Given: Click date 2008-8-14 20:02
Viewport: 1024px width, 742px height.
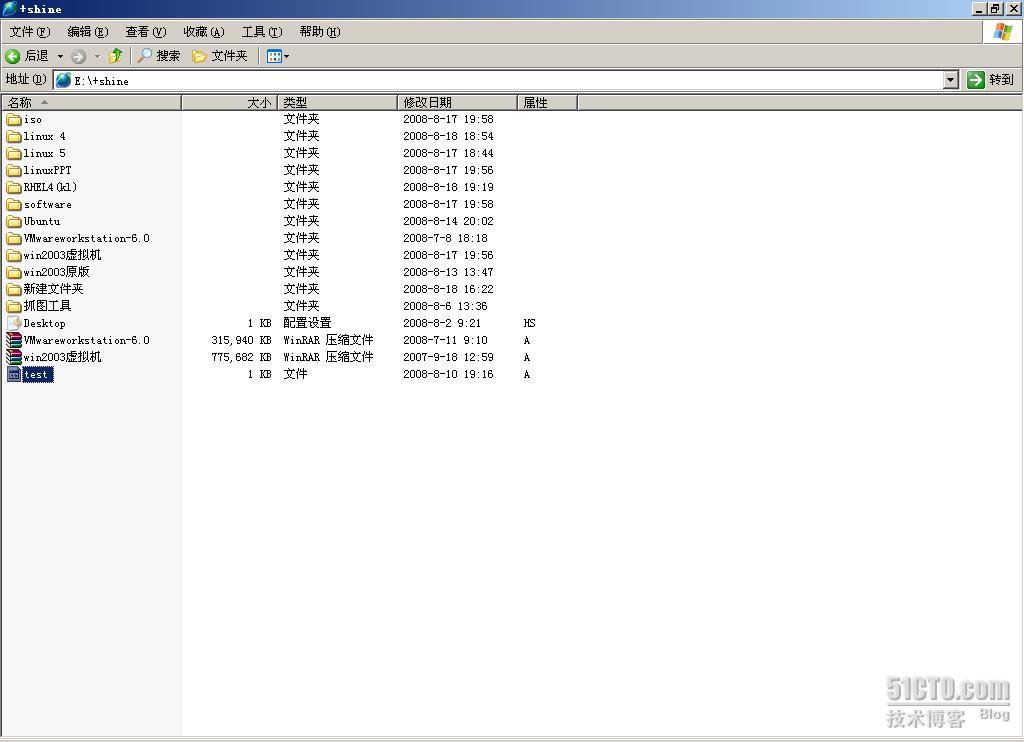Looking at the screenshot, I should click(x=448, y=221).
